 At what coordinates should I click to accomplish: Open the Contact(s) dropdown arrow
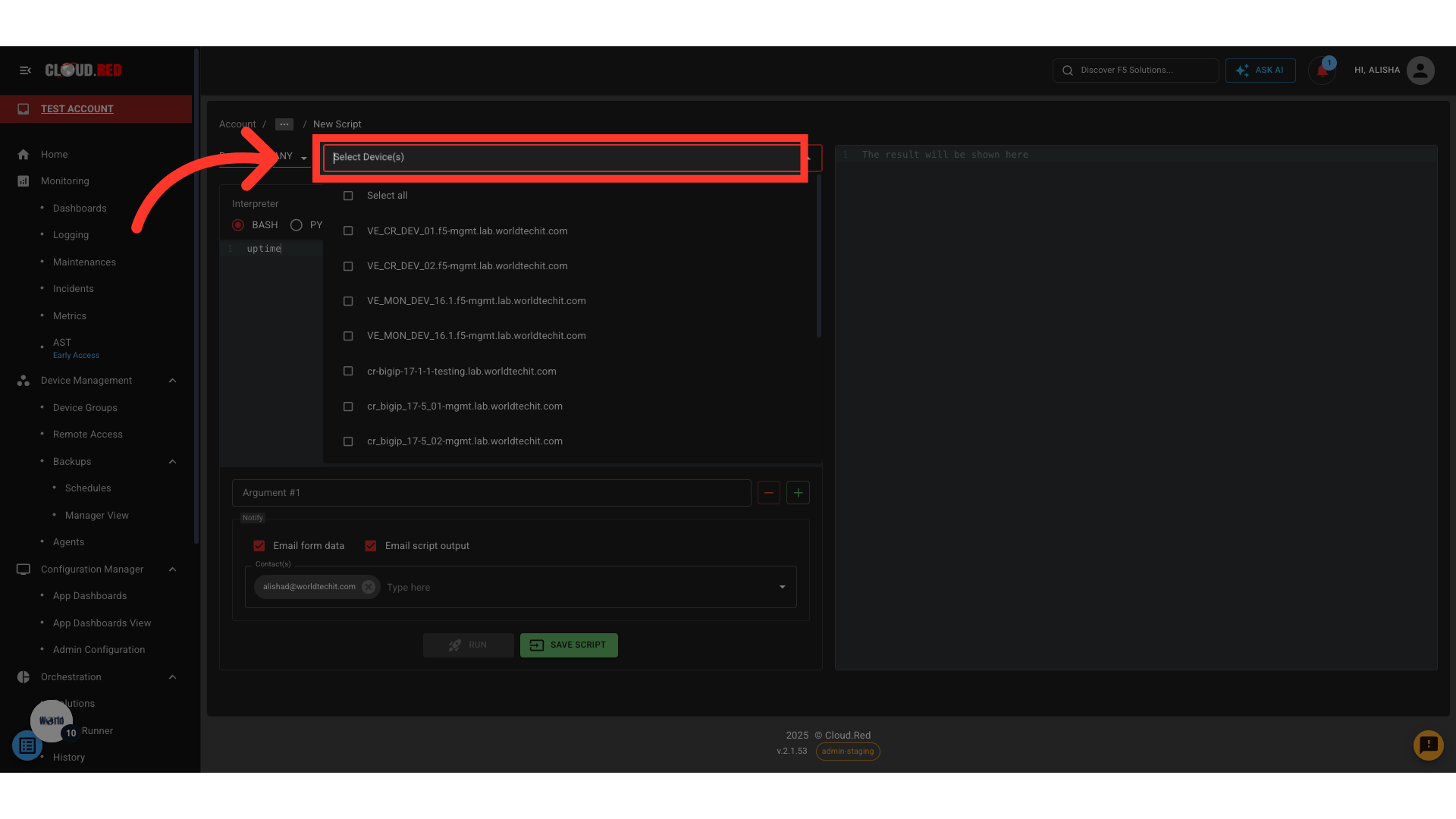(782, 587)
